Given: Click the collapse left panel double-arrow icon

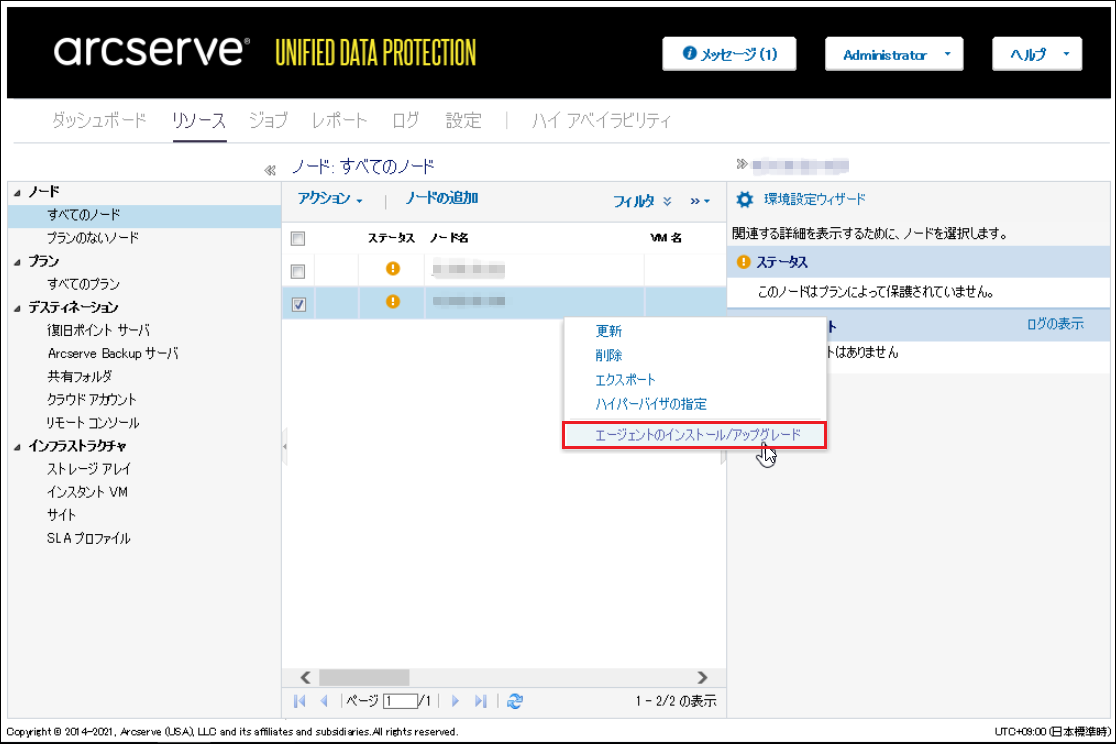Looking at the screenshot, I should pos(270,170).
